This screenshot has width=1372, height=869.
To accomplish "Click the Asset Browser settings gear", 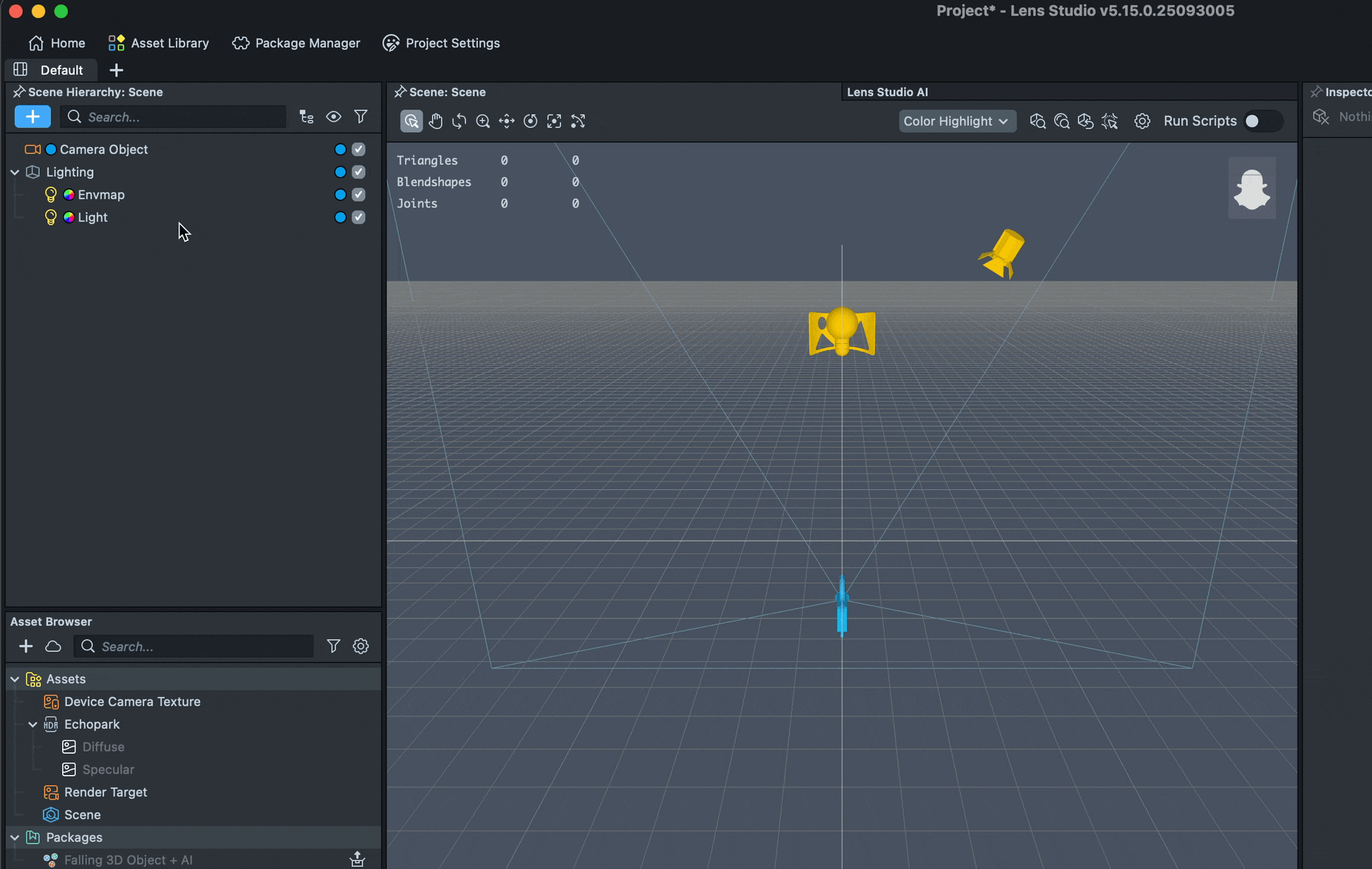I will click(x=360, y=646).
